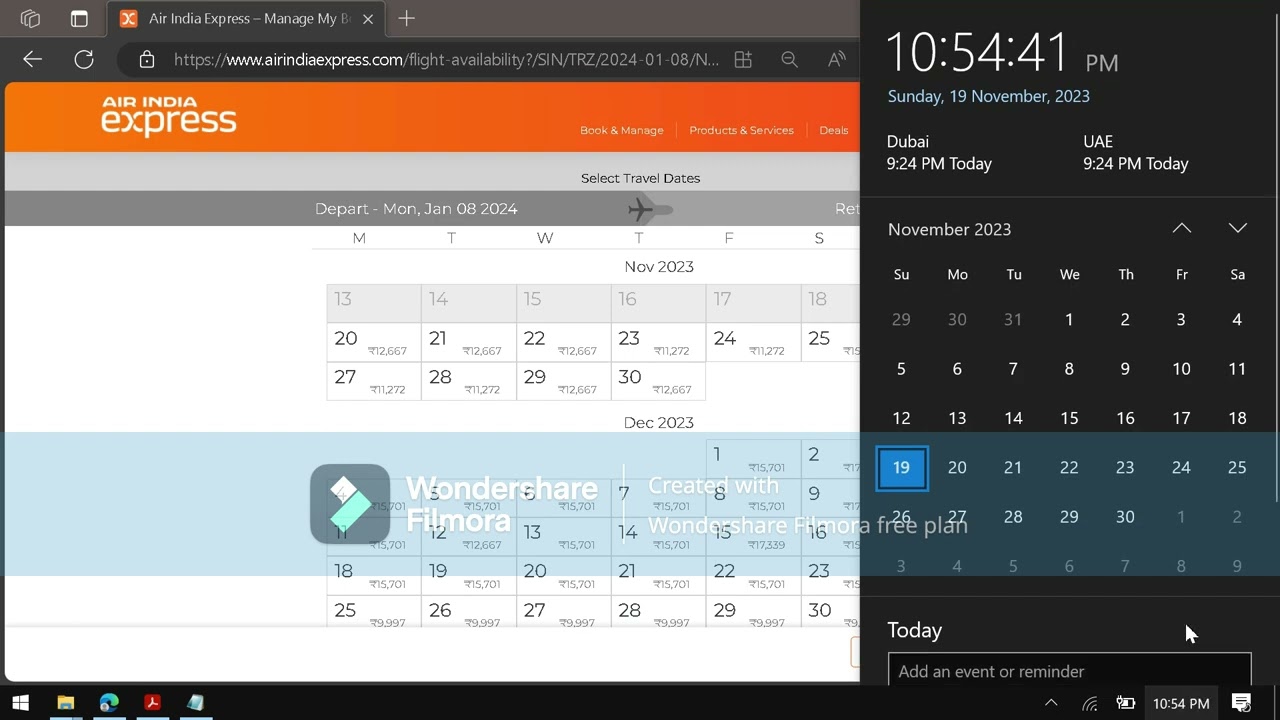Click the 10:54 PM taskbar clock
This screenshot has height=720, width=1280.
(x=1181, y=704)
